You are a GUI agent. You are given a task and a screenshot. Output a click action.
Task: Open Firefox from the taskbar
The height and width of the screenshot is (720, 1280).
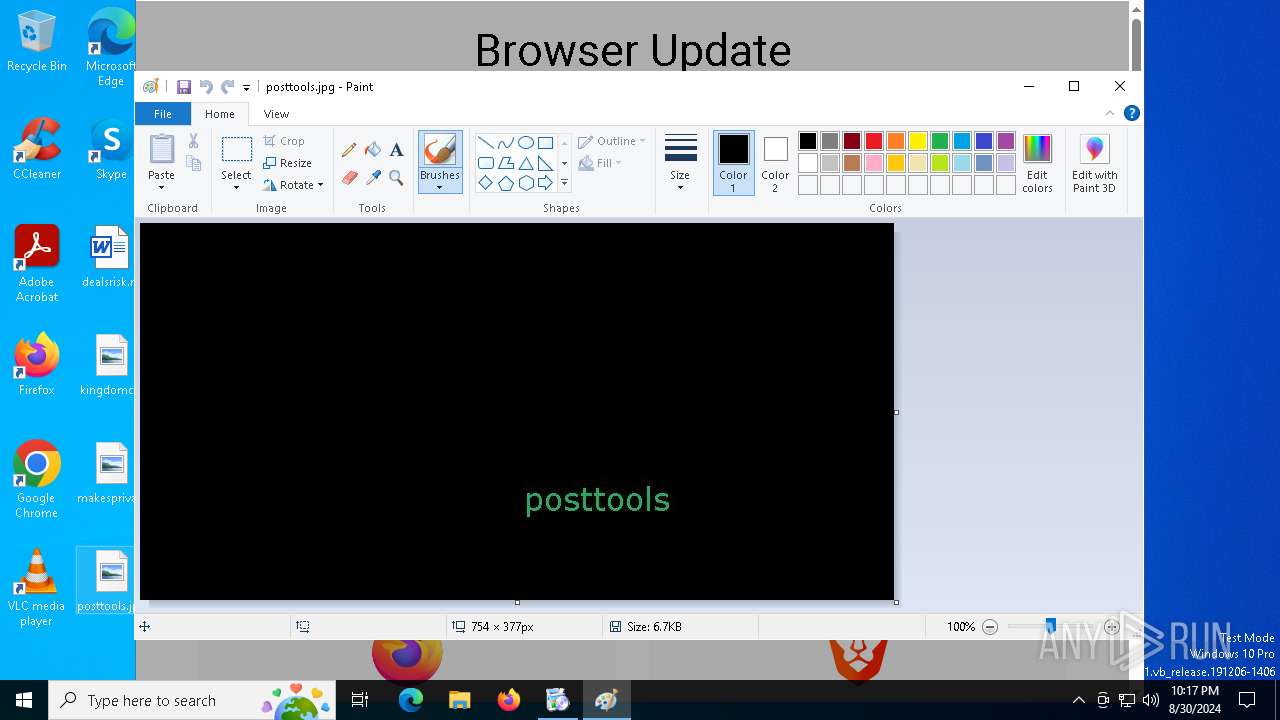click(x=508, y=700)
